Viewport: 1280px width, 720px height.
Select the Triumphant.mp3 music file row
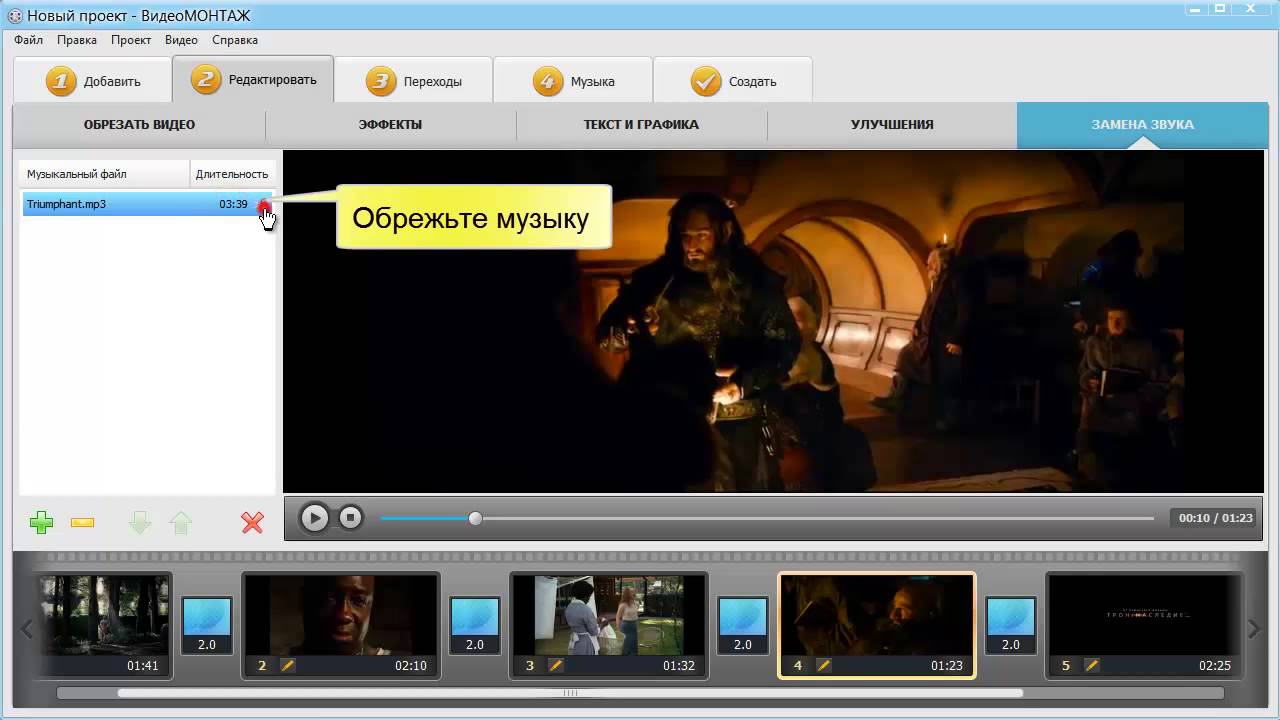tap(148, 204)
